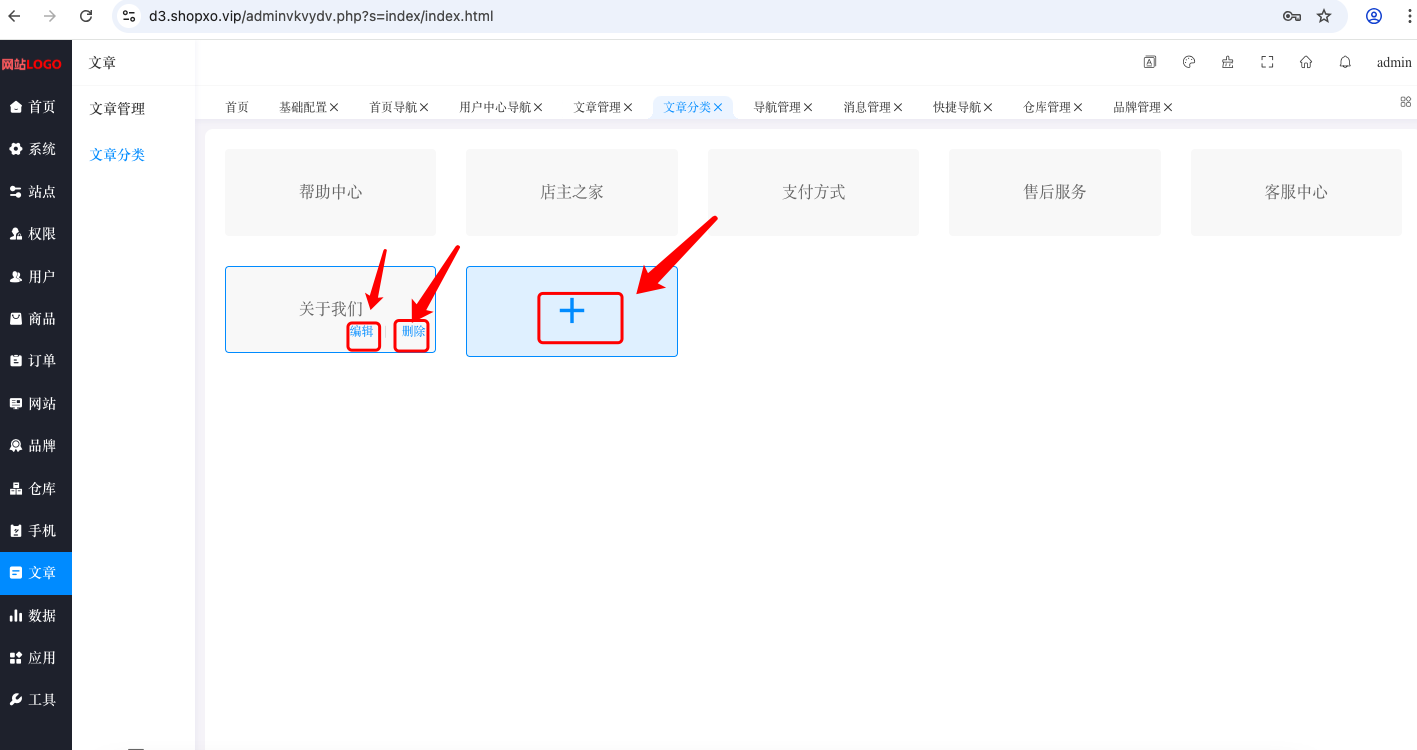Open the browser profile icon

pyautogui.click(x=1374, y=16)
